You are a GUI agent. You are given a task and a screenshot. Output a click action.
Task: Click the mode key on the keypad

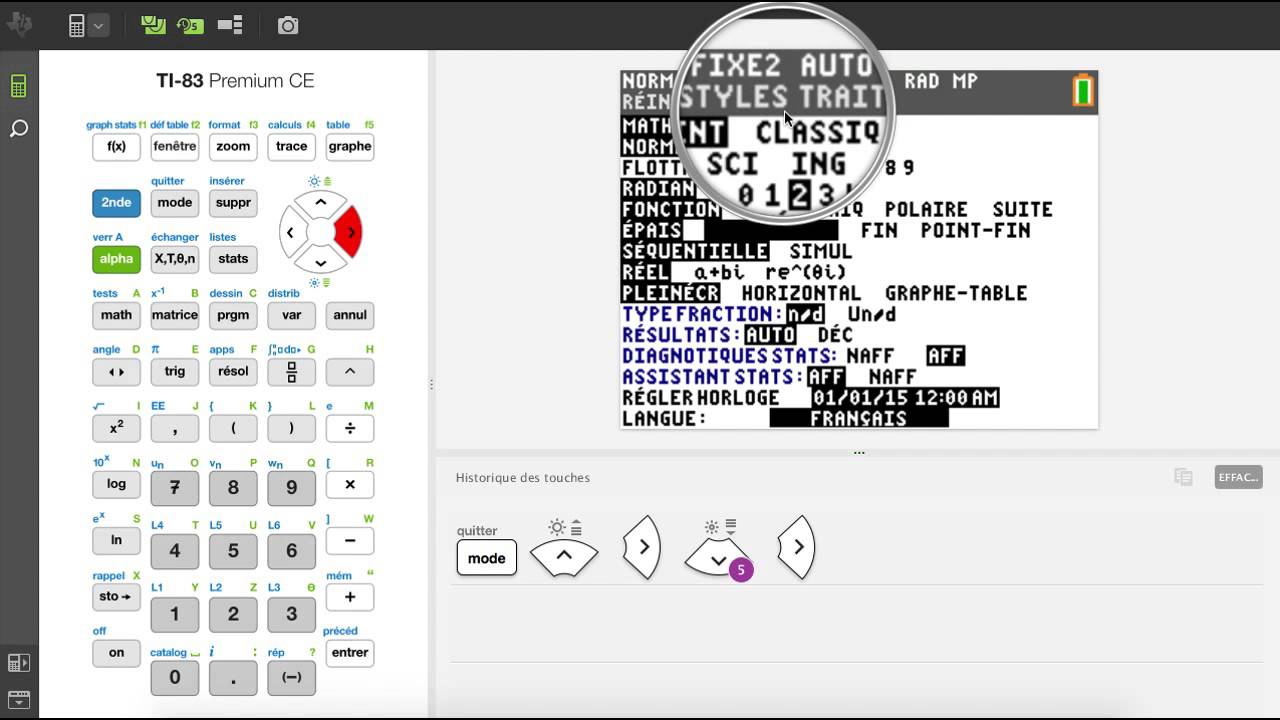pyautogui.click(x=175, y=203)
